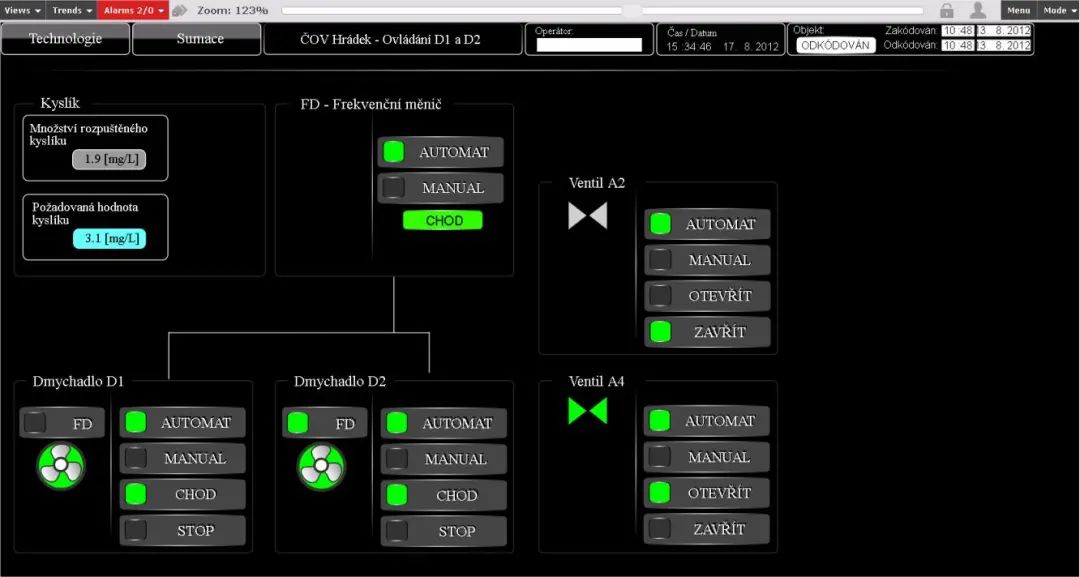Click the requested oxygen 3.1 [mg/L] field
This screenshot has width=1080, height=577.
coord(110,239)
